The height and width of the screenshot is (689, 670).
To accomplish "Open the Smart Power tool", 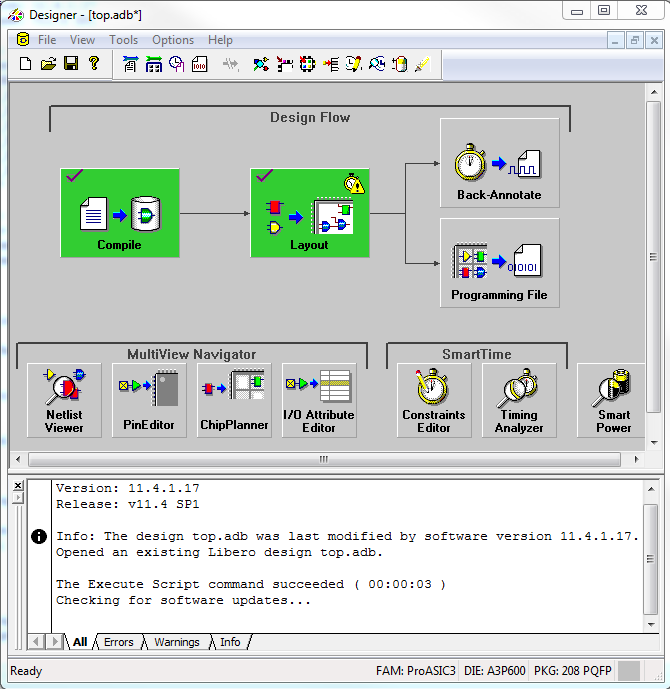I will 612,400.
